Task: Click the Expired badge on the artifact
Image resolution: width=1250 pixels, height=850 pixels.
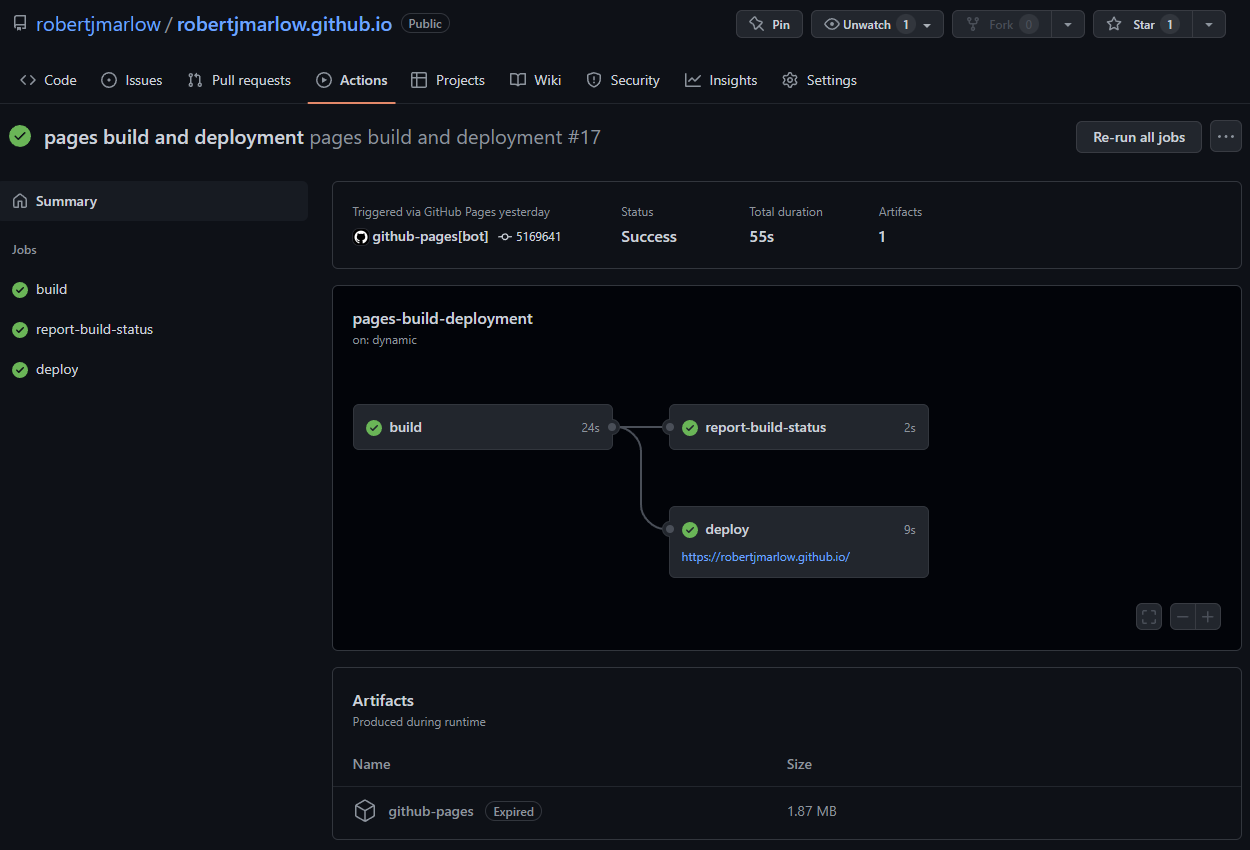Action: pyautogui.click(x=513, y=811)
